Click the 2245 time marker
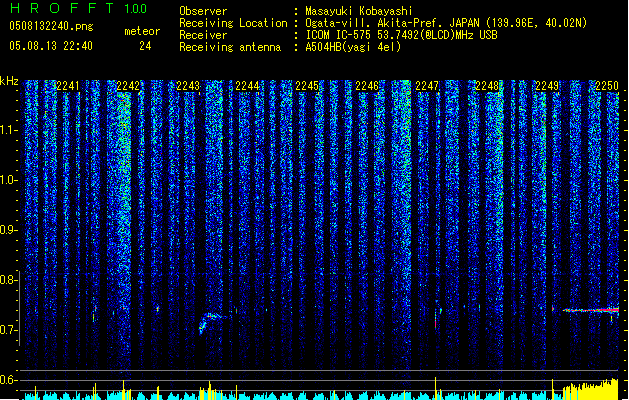The width and height of the screenshot is (629, 400). click(x=307, y=86)
